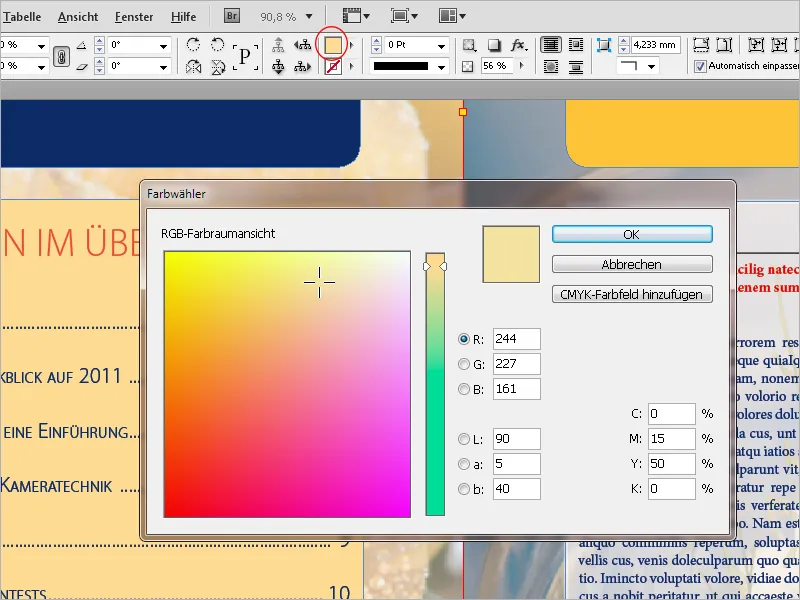Viewport: 800px width, 600px height.
Task: Select the R radio button
Action: point(464,339)
